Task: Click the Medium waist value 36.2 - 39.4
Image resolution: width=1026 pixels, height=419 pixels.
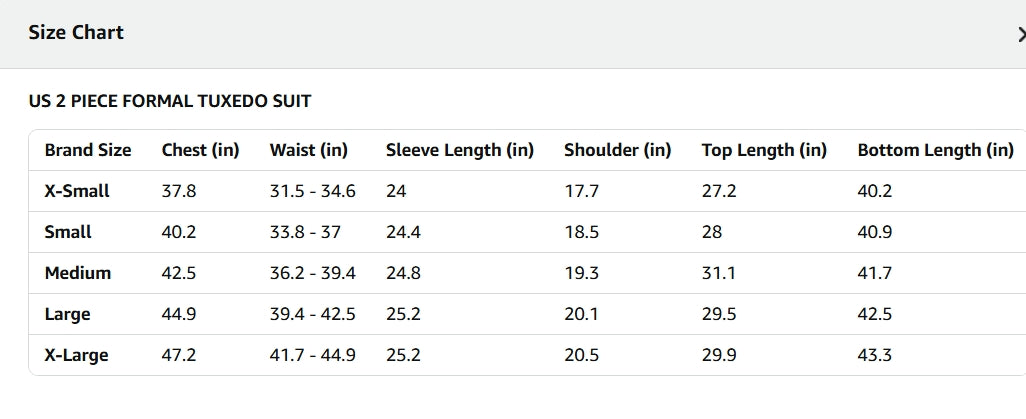Action: (x=313, y=273)
